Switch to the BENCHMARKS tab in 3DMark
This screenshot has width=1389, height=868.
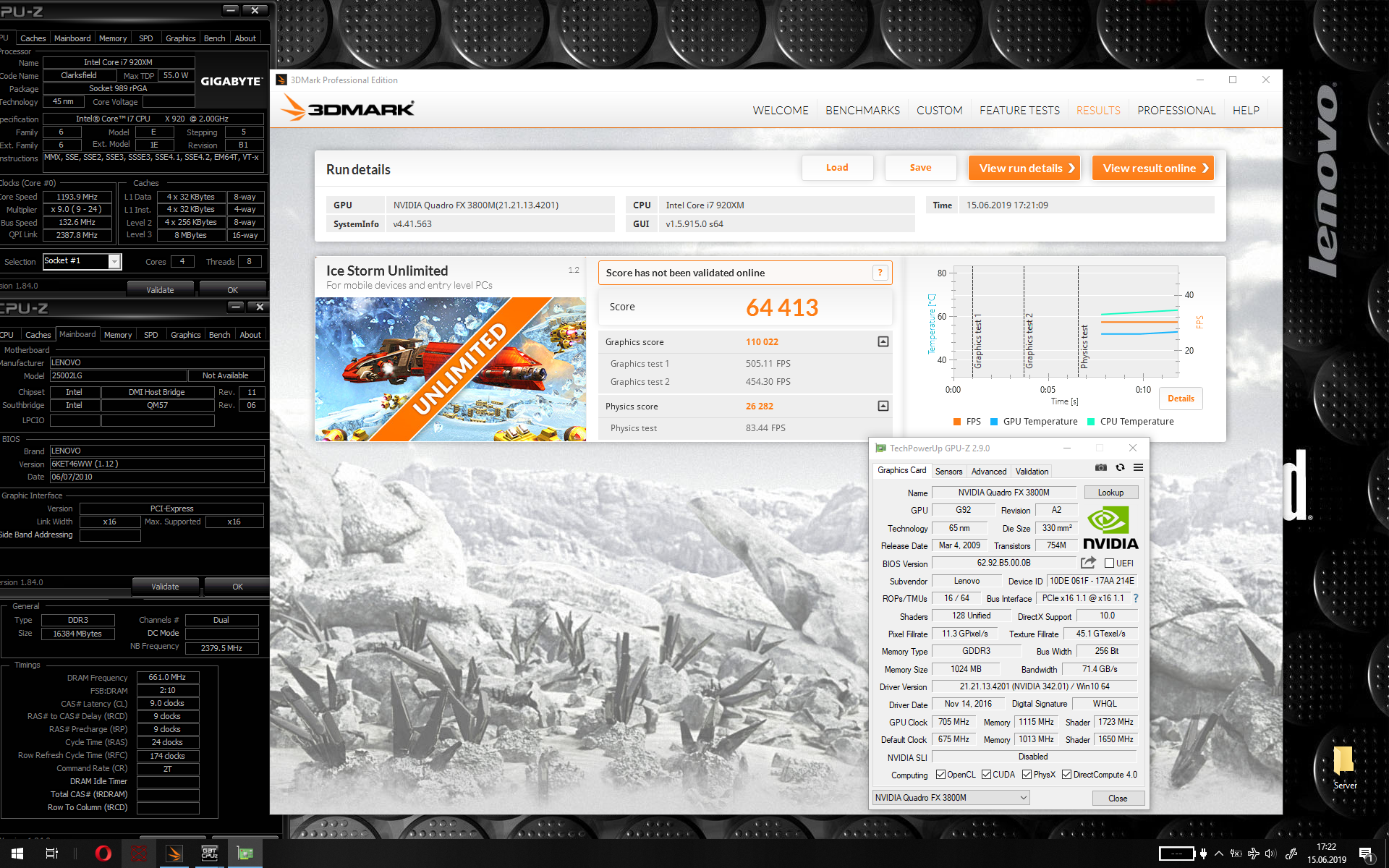coord(862,111)
